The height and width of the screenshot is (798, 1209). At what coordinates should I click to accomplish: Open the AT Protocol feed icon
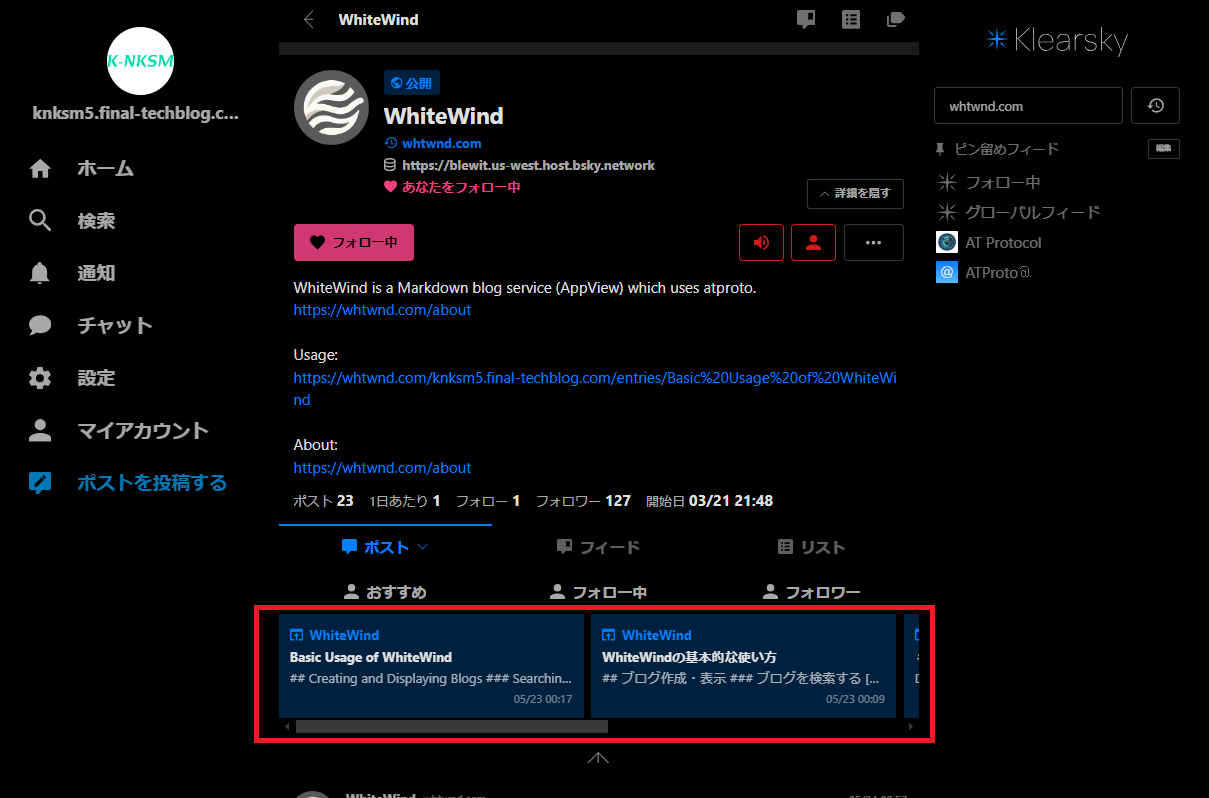(947, 242)
